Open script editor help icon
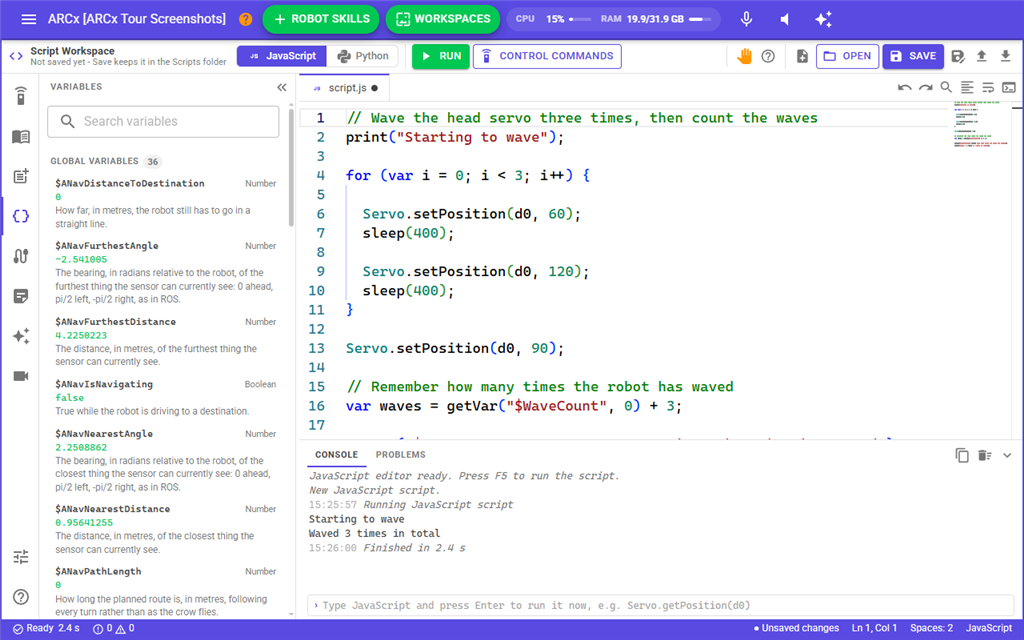1024x640 pixels. click(x=768, y=56)
